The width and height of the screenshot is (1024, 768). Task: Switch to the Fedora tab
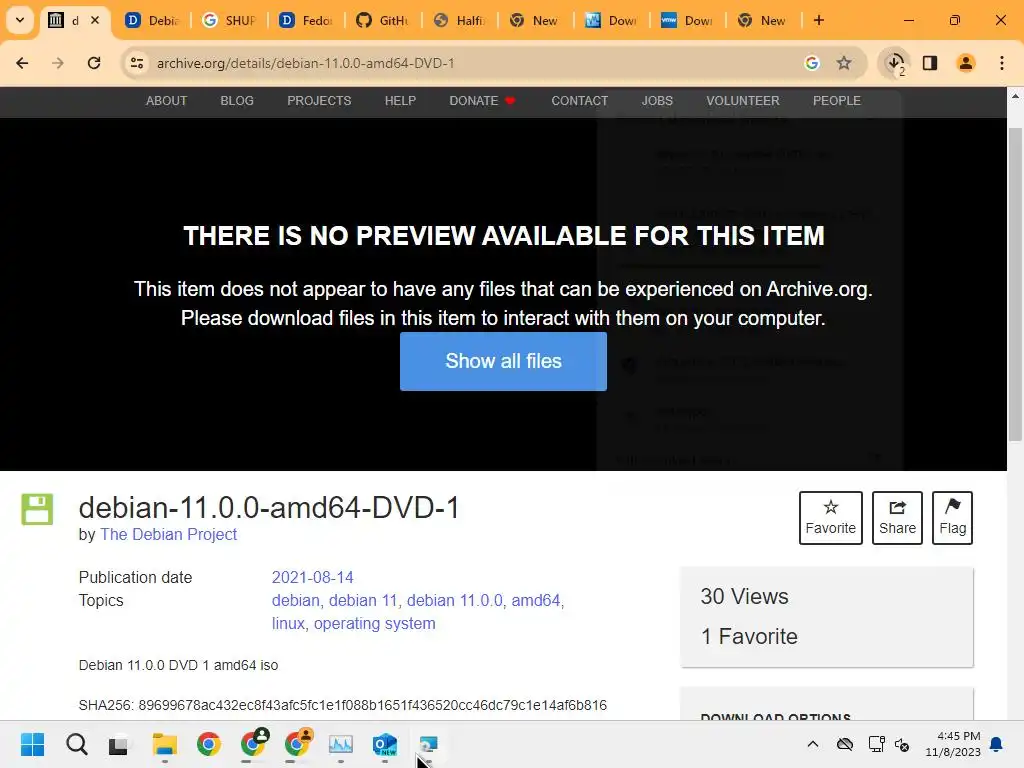click(306, 20)
